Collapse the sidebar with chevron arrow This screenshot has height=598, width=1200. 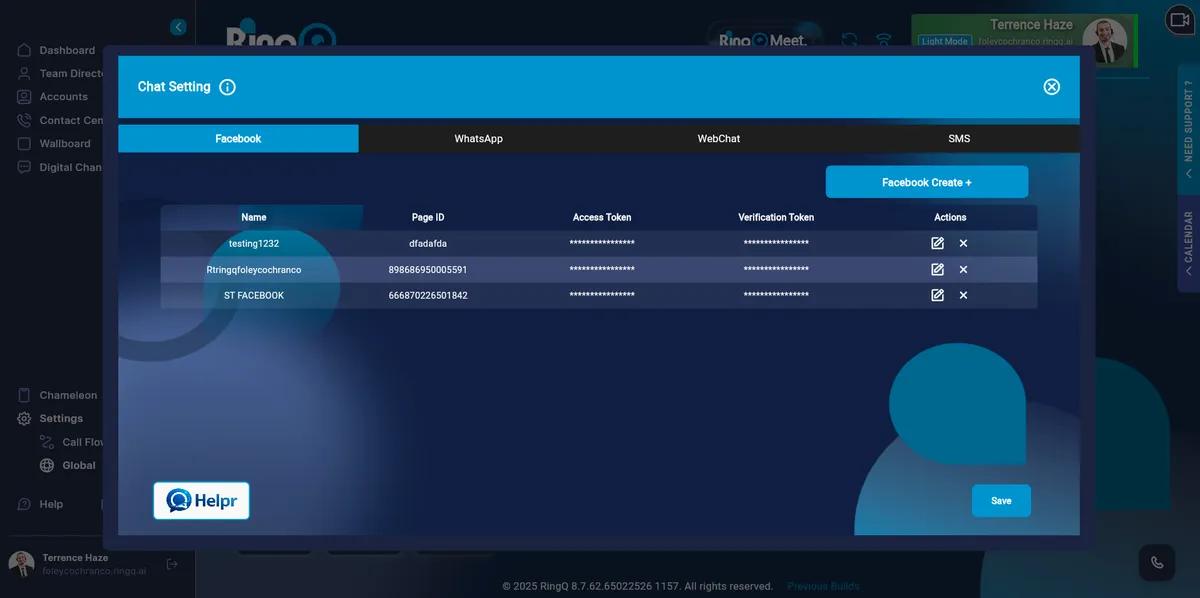click(178, 27)
